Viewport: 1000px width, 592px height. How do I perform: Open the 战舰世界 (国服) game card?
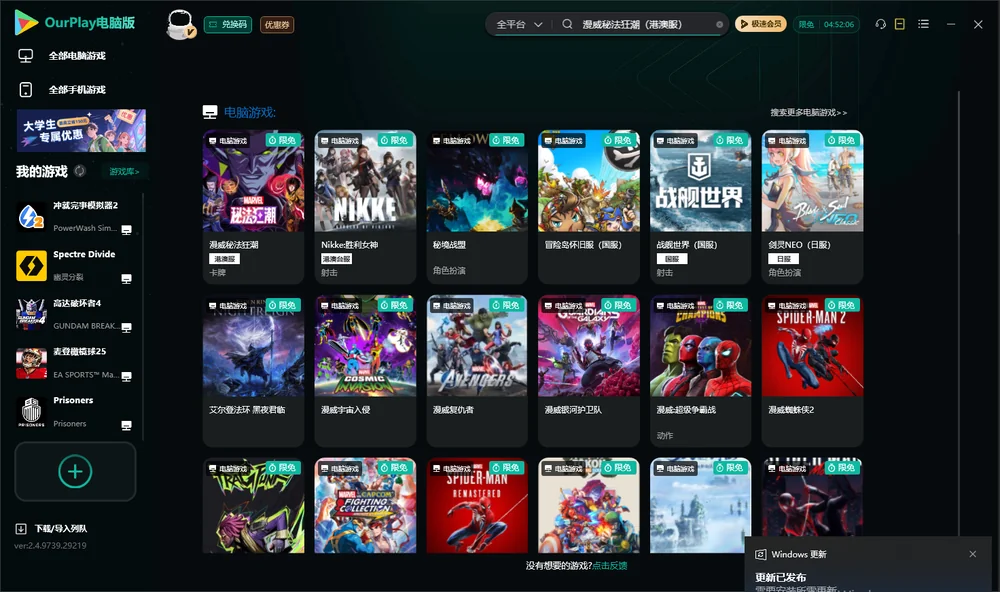[x=700, y=207]
